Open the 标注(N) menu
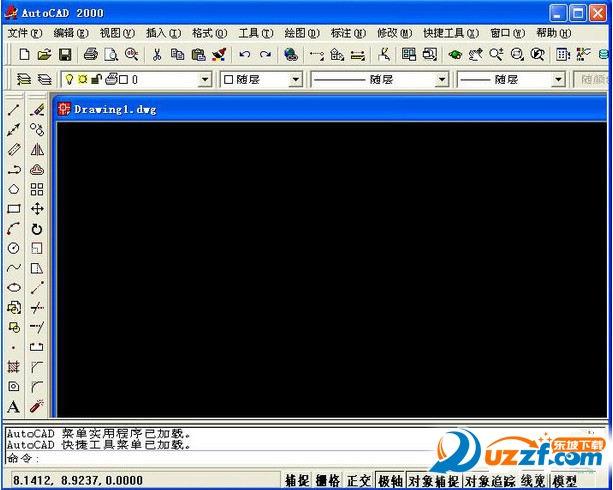613x490 pixels. tap(348, 33)
